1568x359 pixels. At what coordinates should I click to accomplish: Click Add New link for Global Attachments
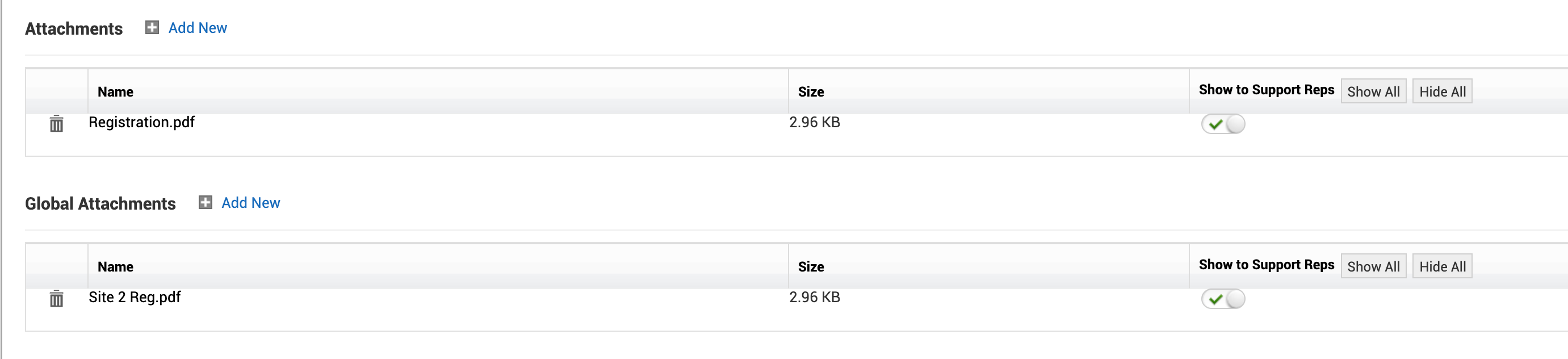(x=250, y=203)
